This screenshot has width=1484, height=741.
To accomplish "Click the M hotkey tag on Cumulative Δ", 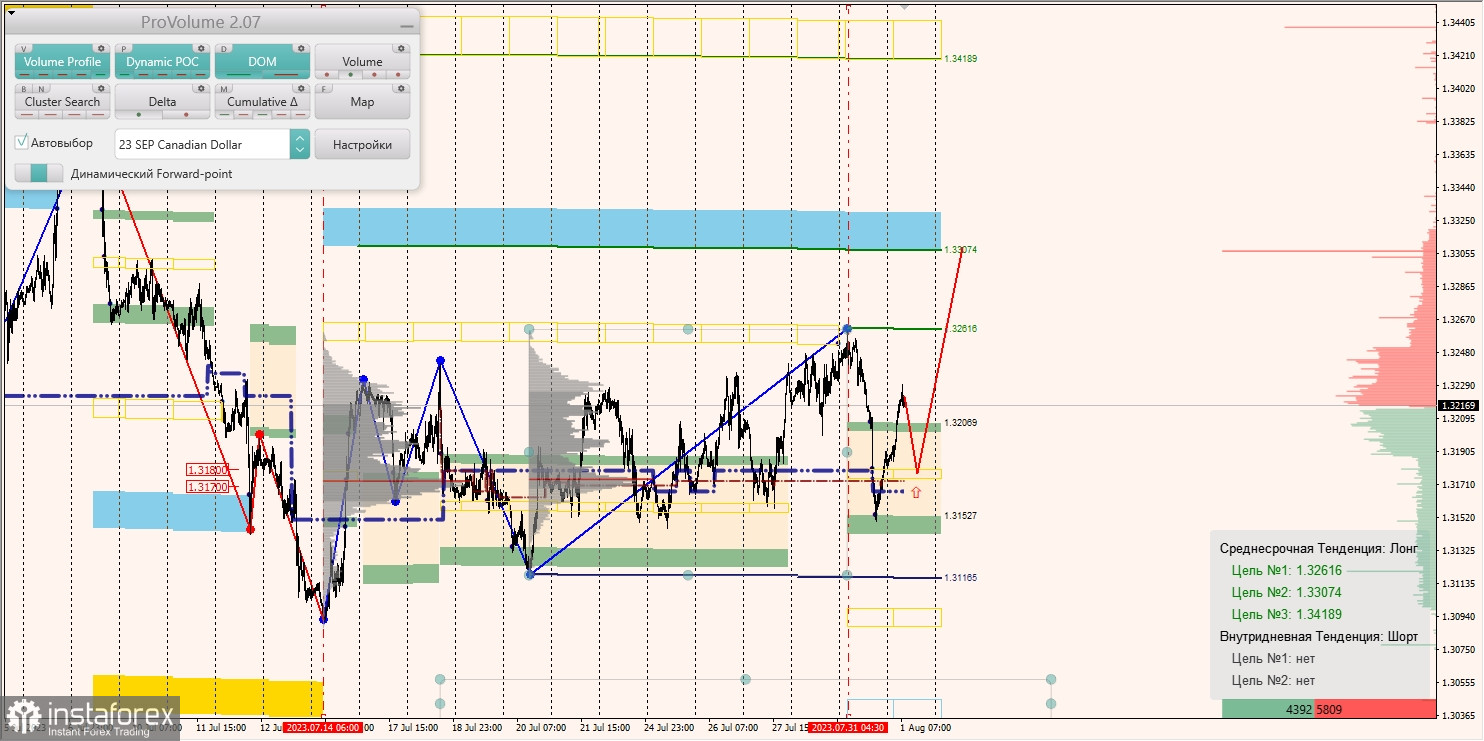I will (x=224, y=89).
